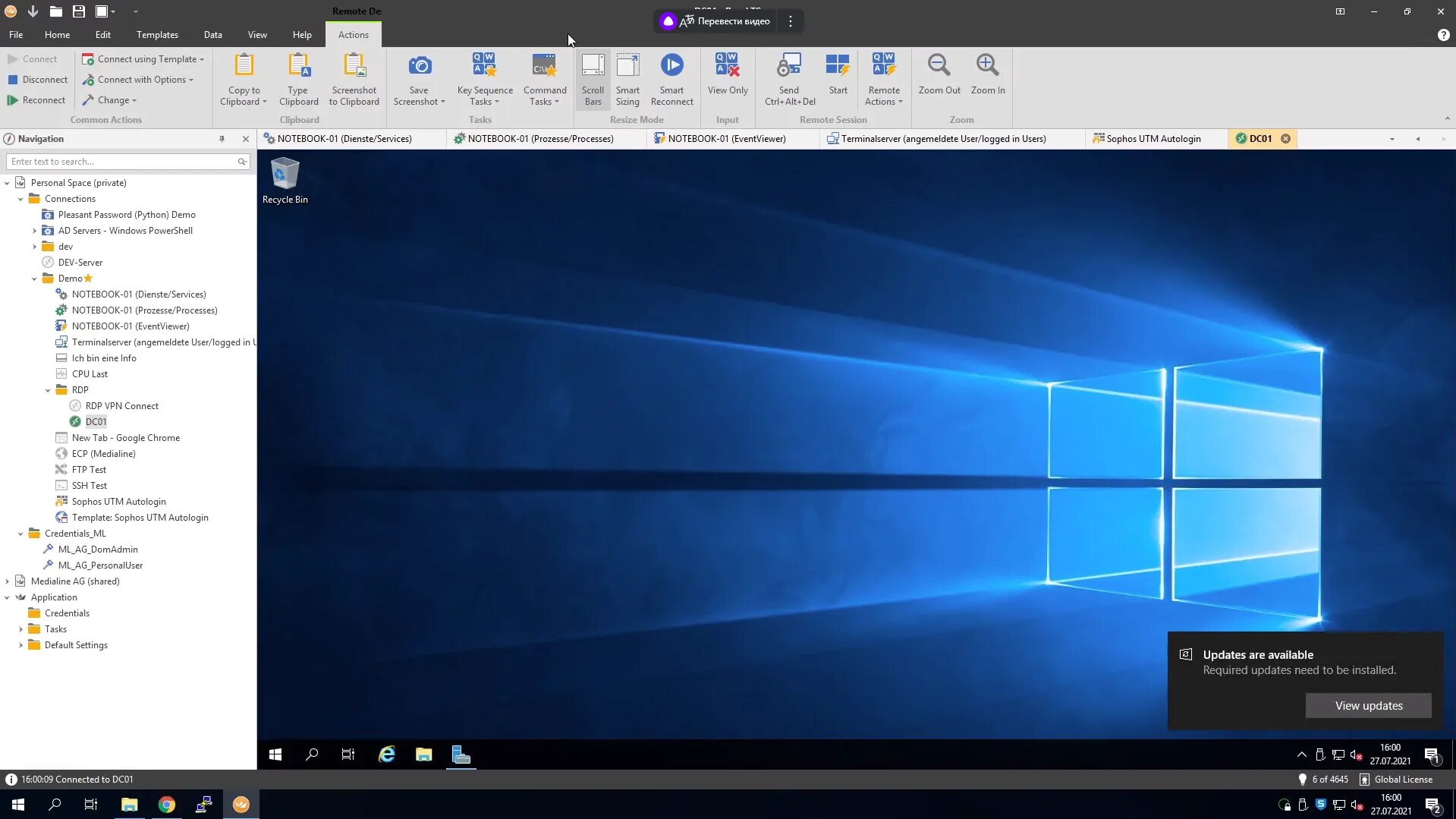Open Key Sequence Tasks

point(485,79)
